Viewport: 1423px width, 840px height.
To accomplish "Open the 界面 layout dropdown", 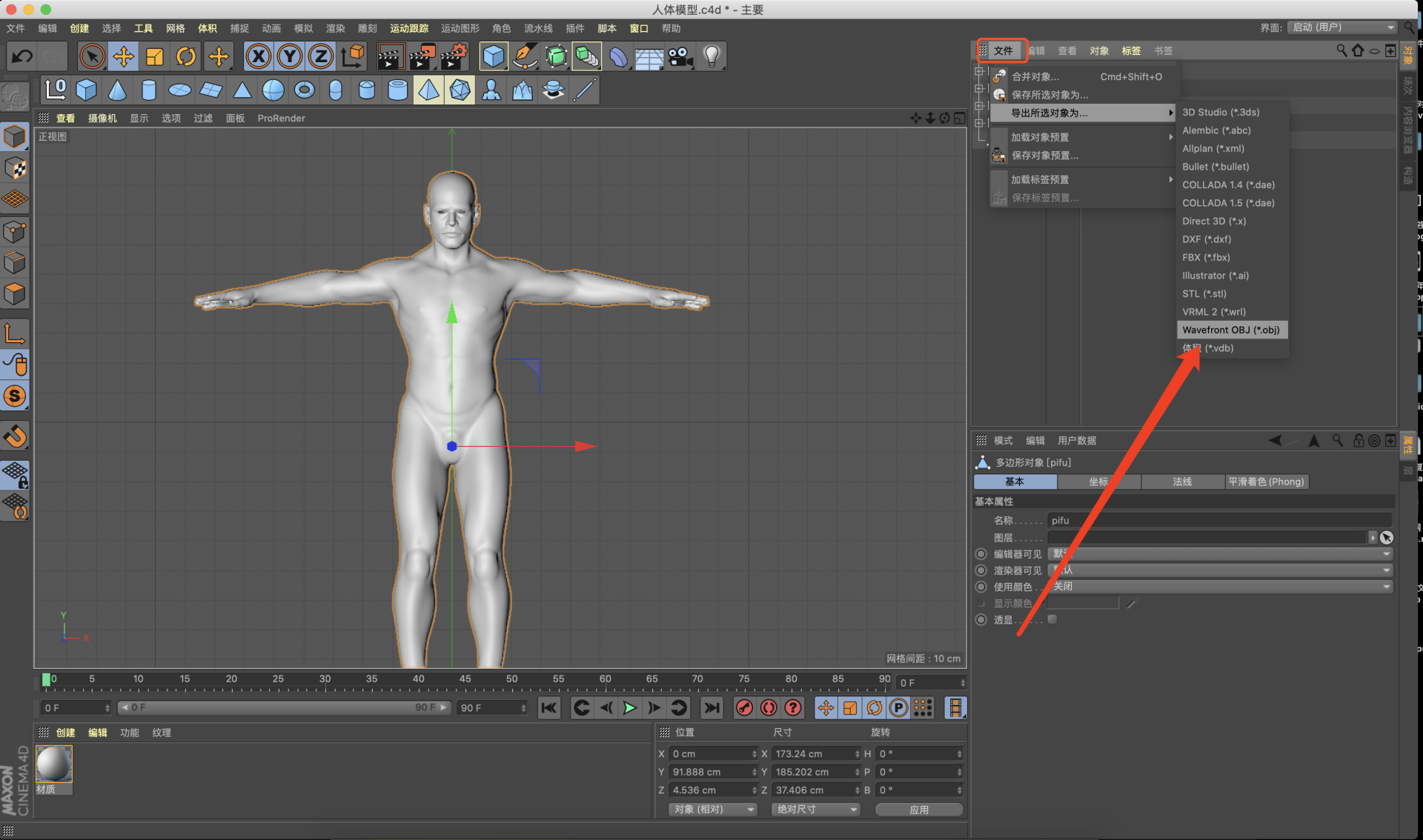I will coord(1343,27).
